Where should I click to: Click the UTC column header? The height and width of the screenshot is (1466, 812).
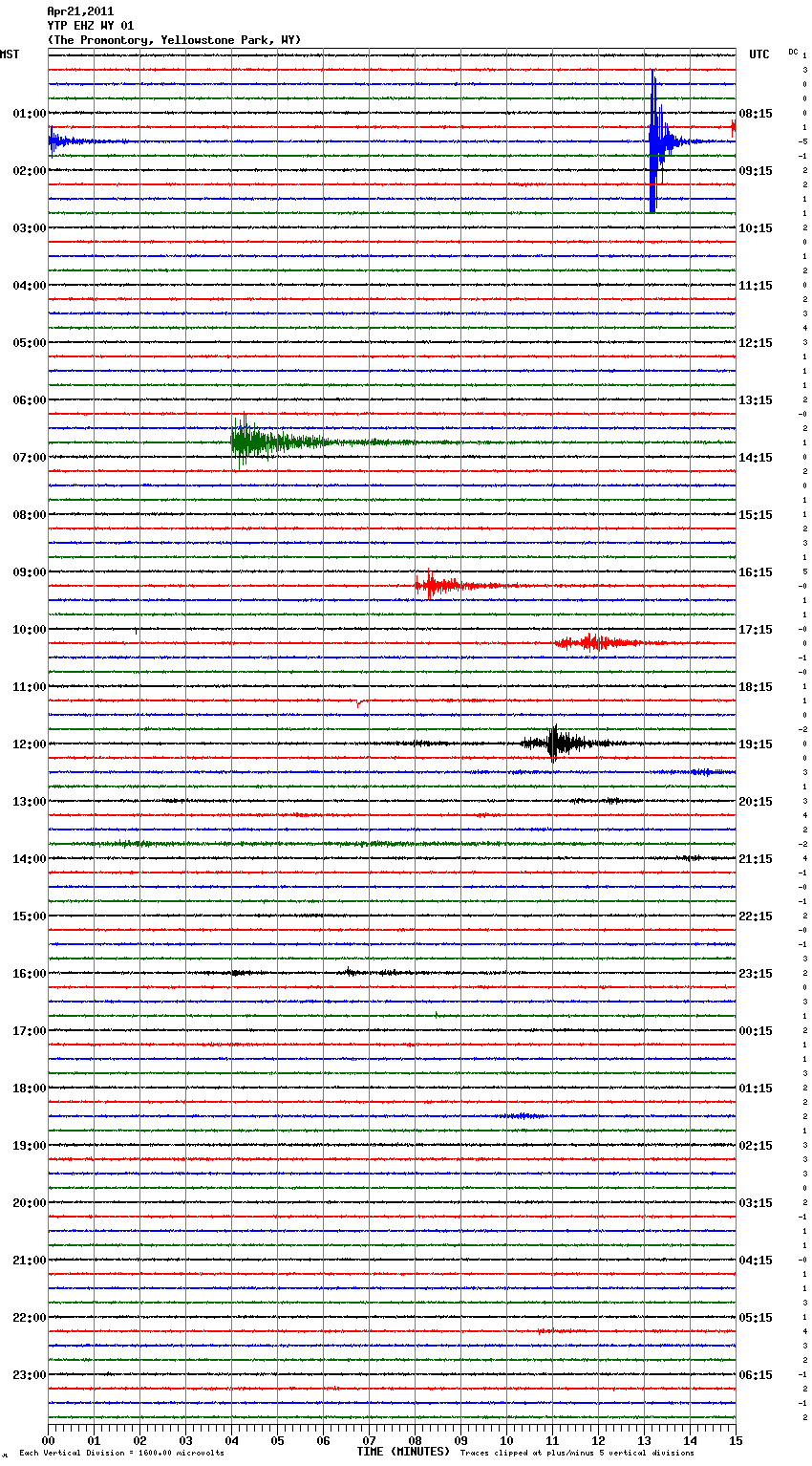(x=759, y=54)
